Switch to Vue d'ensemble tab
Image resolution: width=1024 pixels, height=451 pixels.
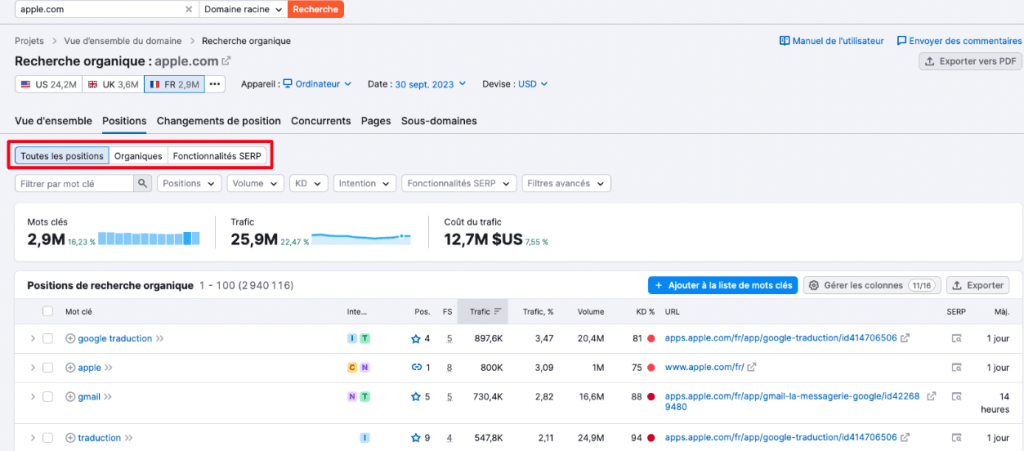pyautogui.click(x=53, y=121)
